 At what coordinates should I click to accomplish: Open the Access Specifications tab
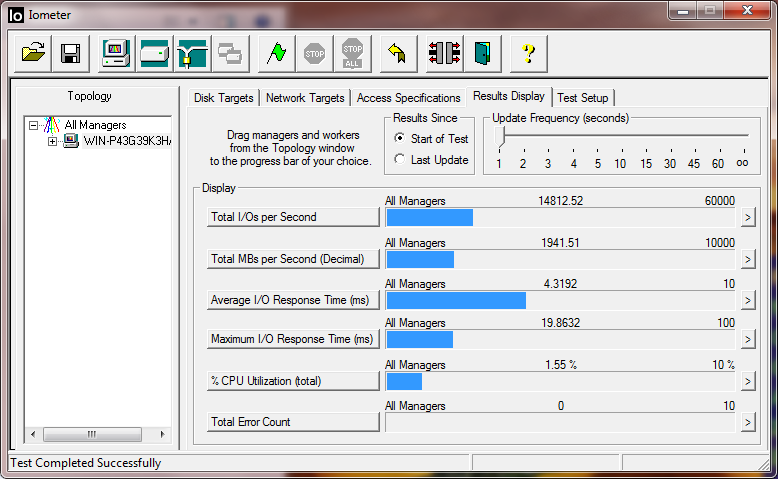pos(408,98)
